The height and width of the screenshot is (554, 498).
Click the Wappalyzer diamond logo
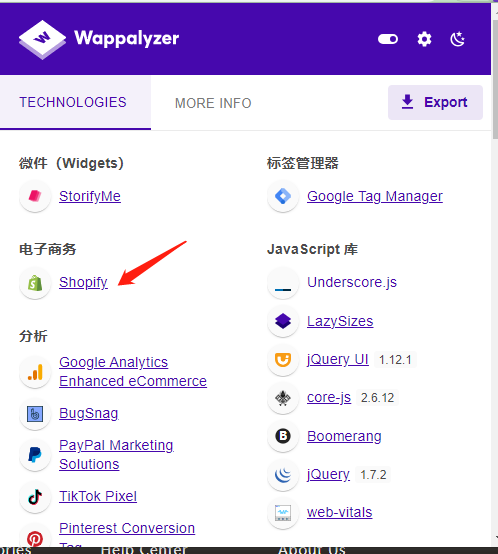(x=42, y=39)
